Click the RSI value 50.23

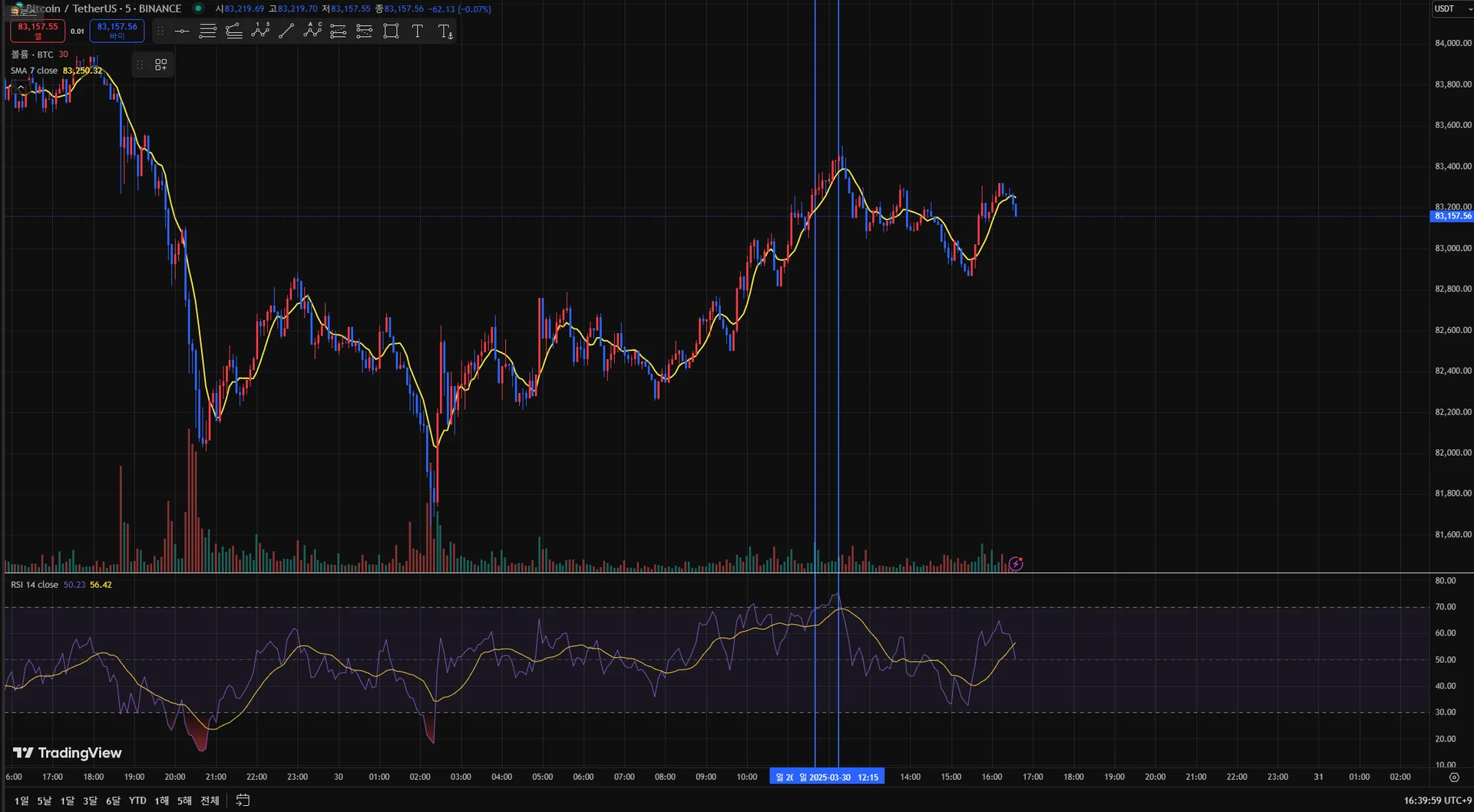click(74, 585)
